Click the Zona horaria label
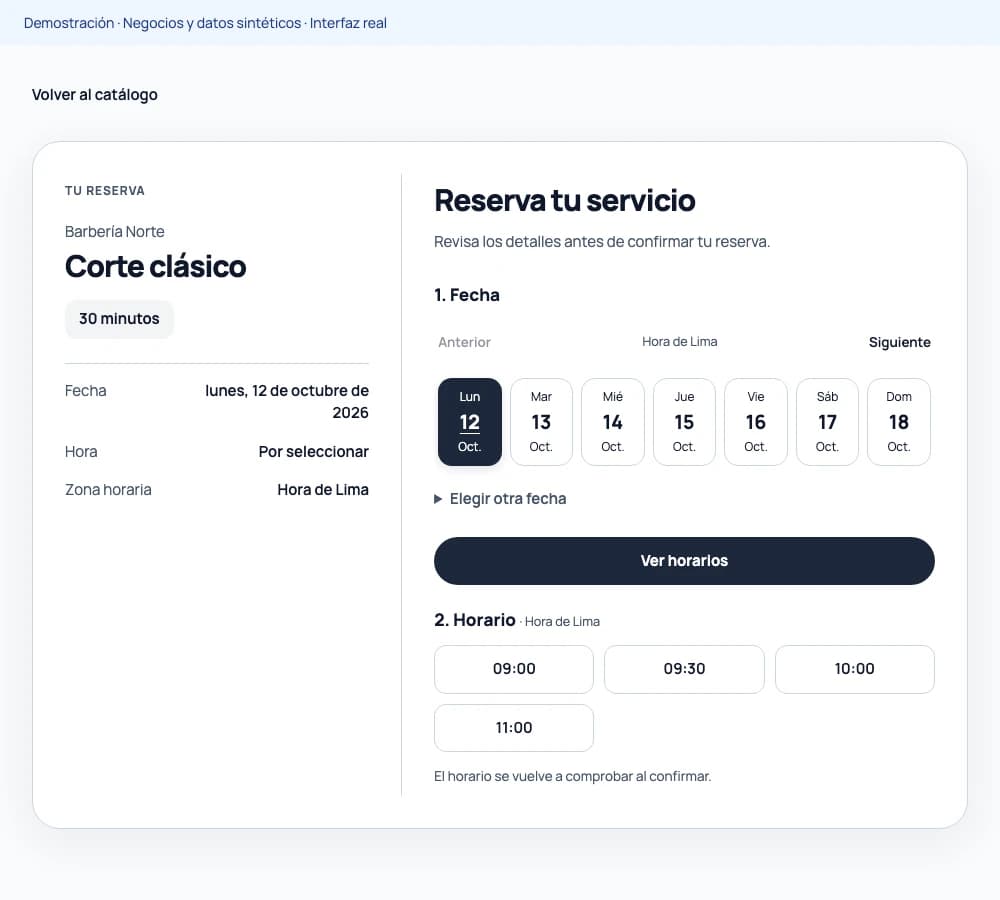The width and height of the screenshot is (1000, 900). (108, 490)
